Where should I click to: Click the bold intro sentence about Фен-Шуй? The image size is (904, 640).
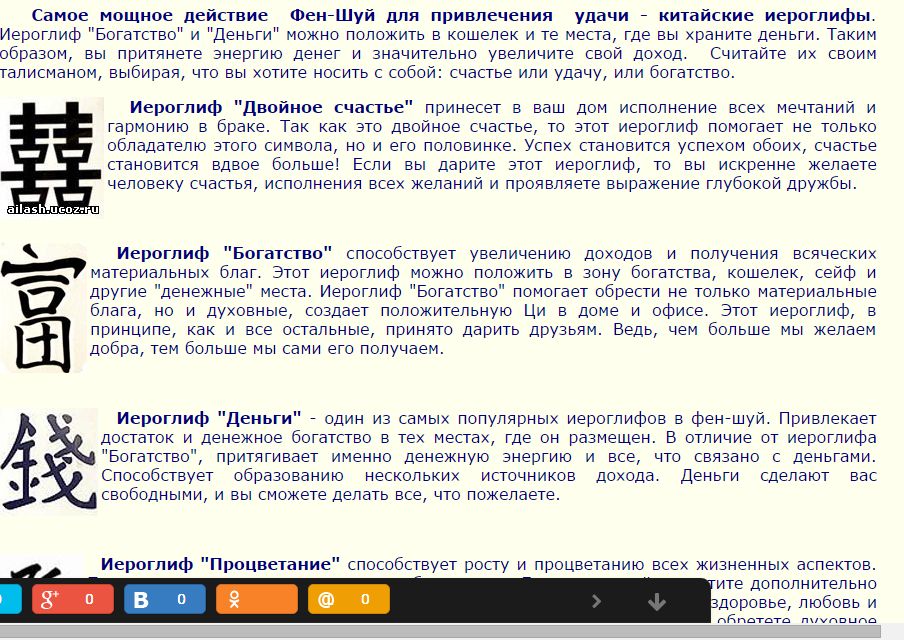(452, 16)
